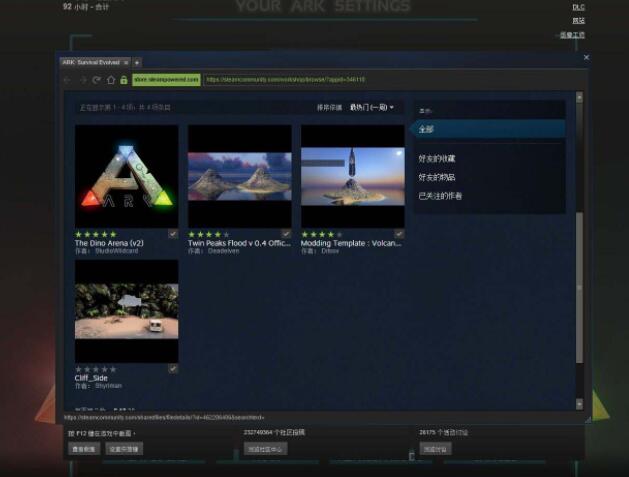
Task: Close the overlay browser window
Action: (586, 58)
